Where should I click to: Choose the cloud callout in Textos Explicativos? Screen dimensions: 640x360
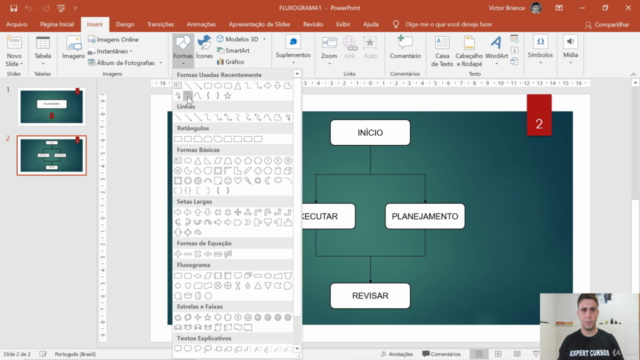[x=208, y=349]
